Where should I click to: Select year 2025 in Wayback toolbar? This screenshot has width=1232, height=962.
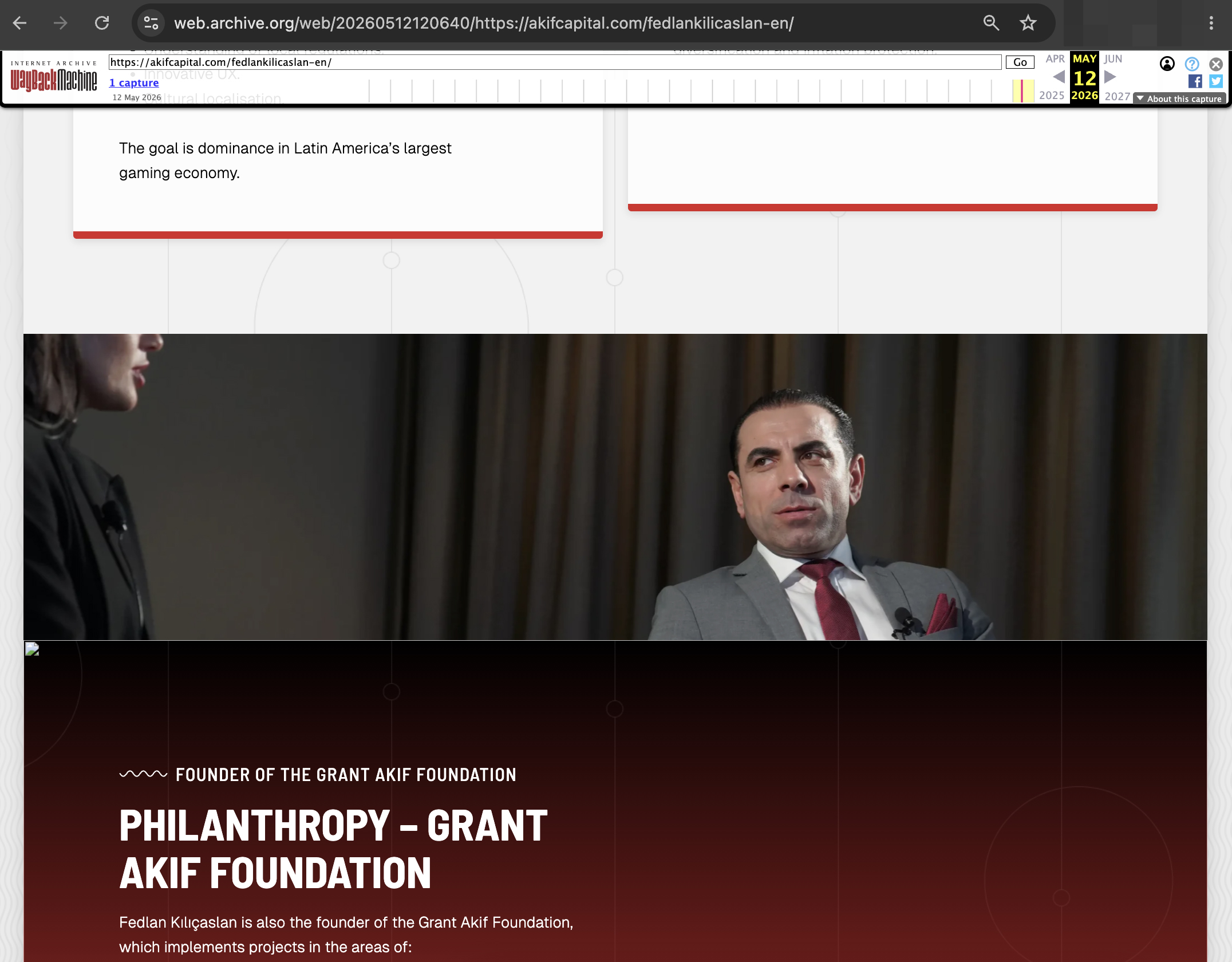pos(1052,96)
